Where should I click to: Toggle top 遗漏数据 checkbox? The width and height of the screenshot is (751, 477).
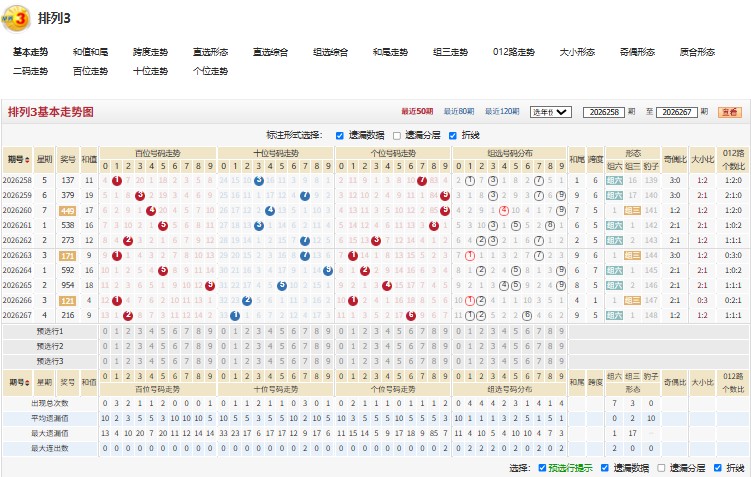point(340,136)
